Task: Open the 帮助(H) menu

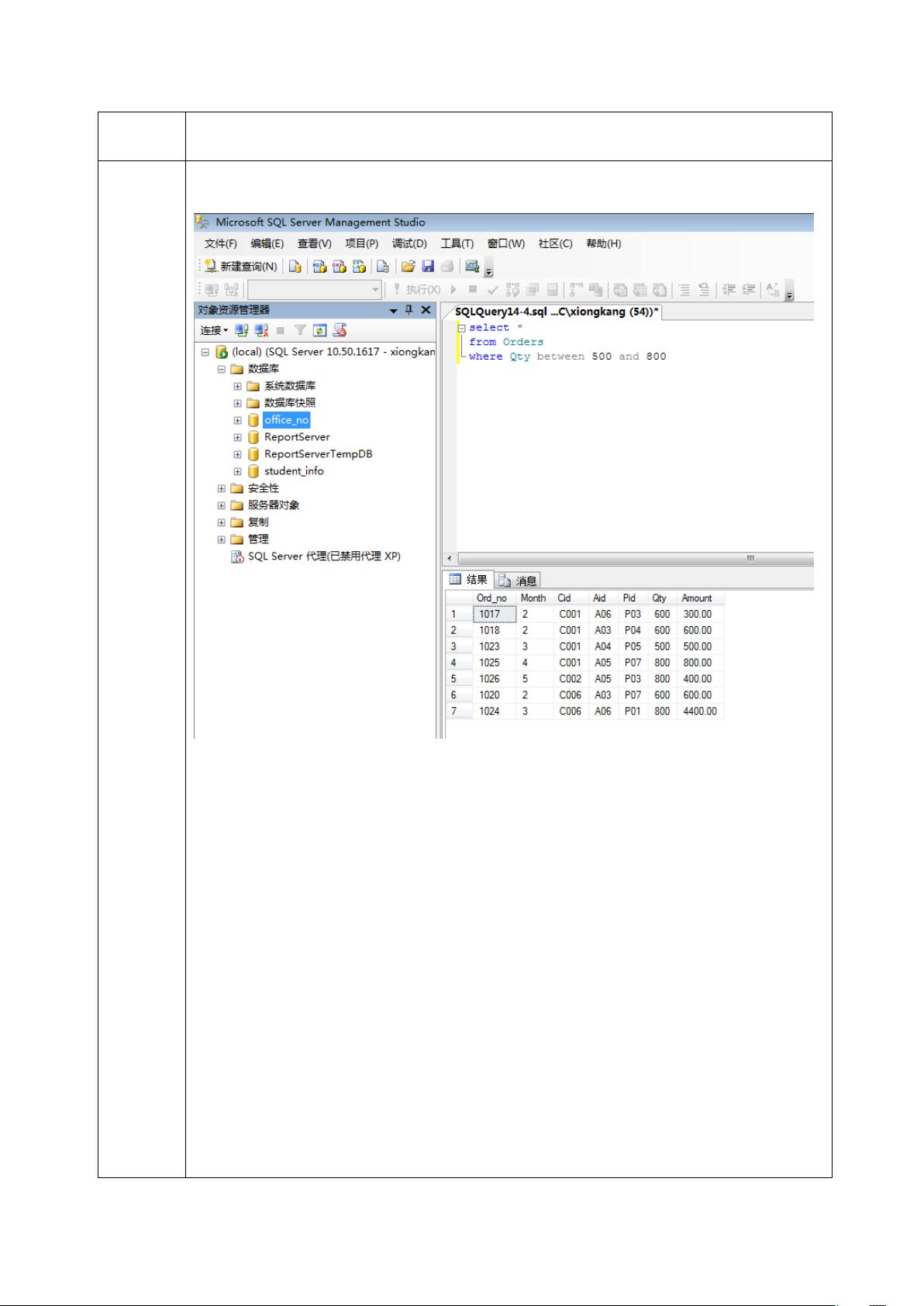Action: (x=603, y=243)
